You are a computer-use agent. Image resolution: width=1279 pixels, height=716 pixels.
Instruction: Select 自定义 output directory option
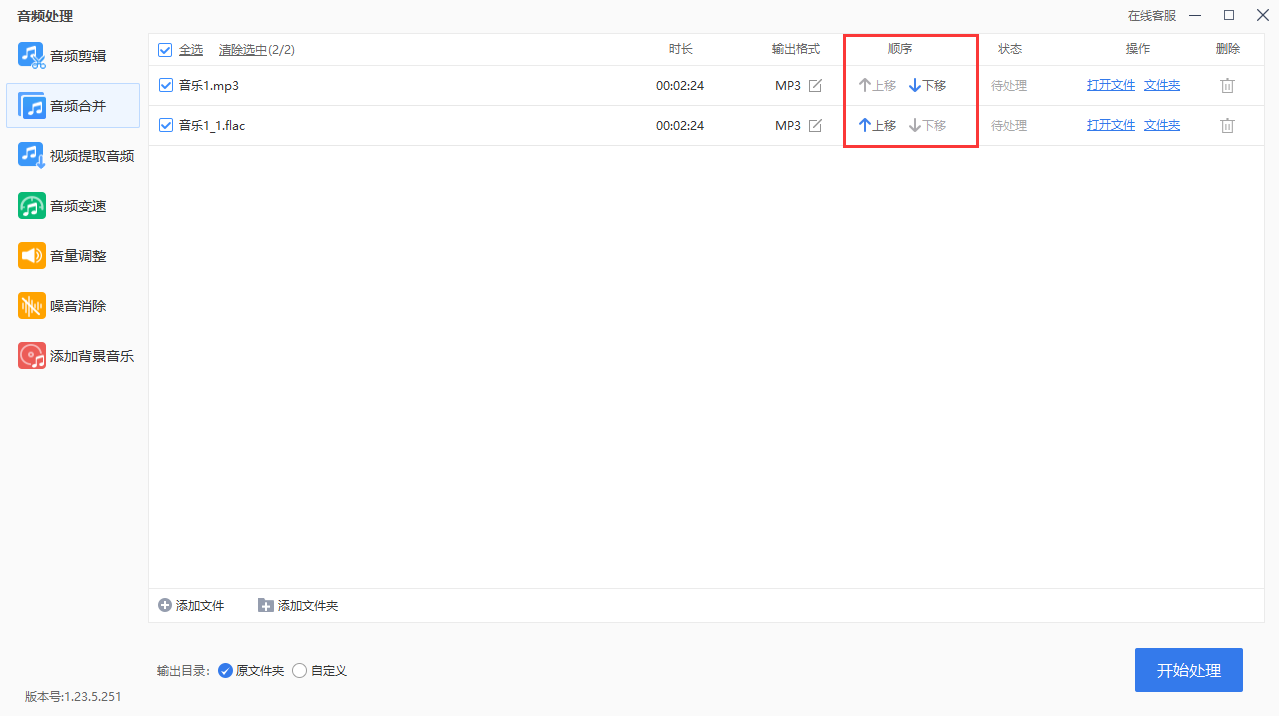(x=320, y=671)
